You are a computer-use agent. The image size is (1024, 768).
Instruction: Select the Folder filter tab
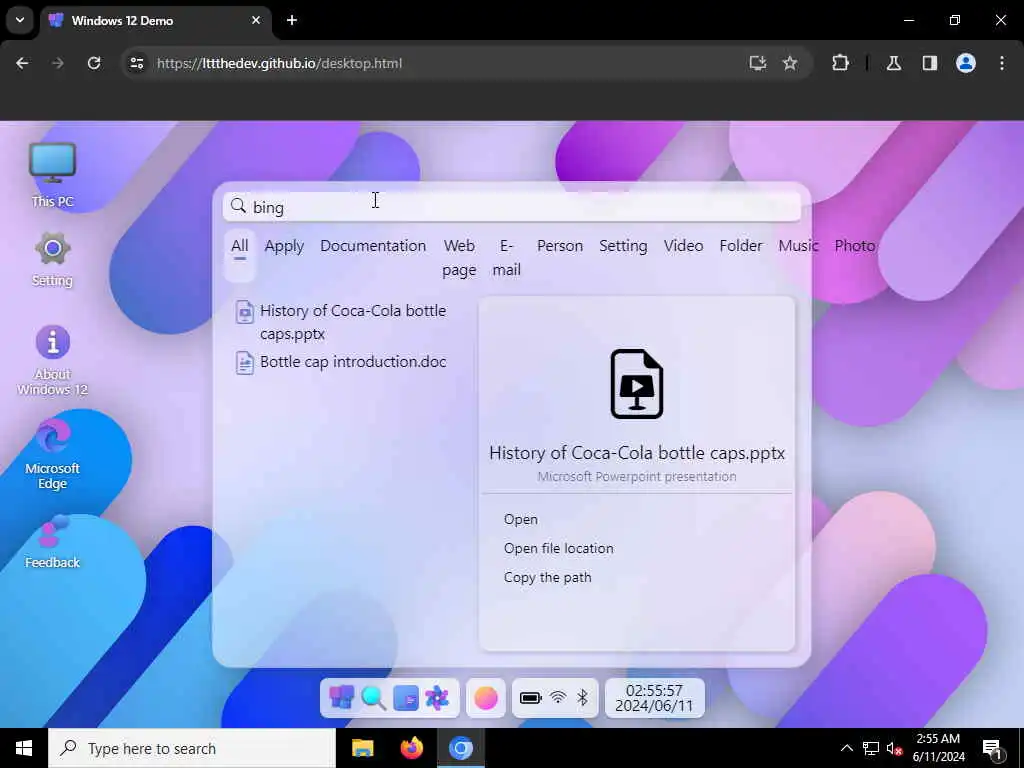coord(741,246)
